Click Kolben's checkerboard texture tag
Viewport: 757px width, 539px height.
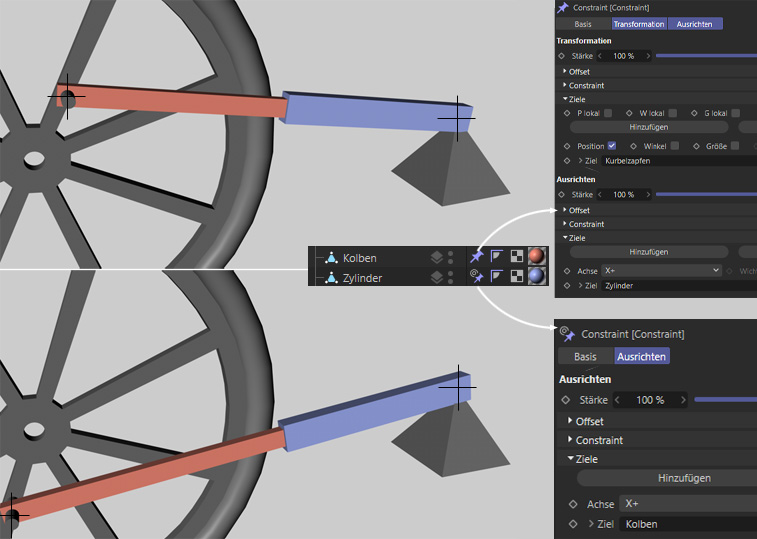(517, 256)
